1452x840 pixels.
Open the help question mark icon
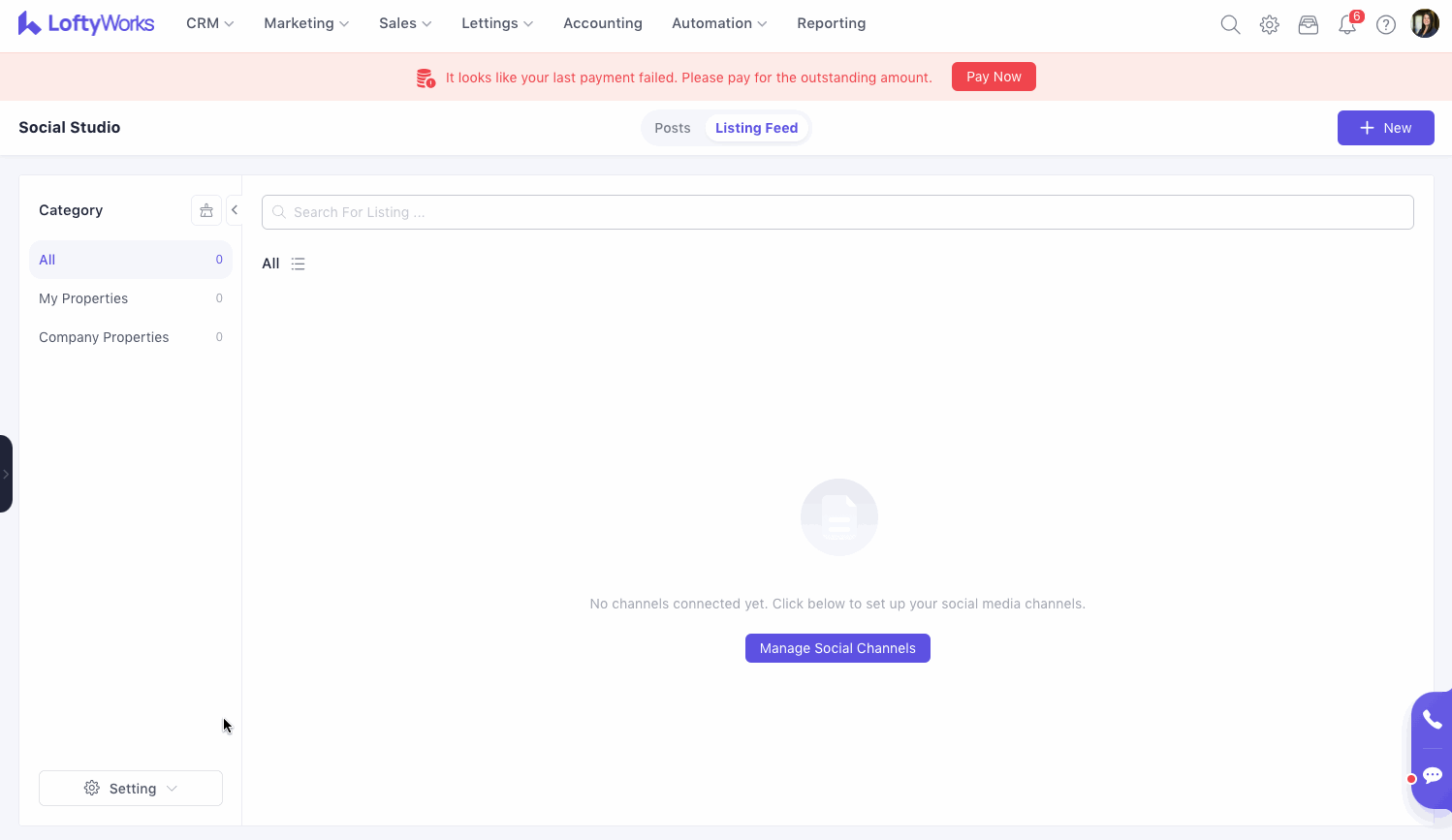click(1386, 25)
